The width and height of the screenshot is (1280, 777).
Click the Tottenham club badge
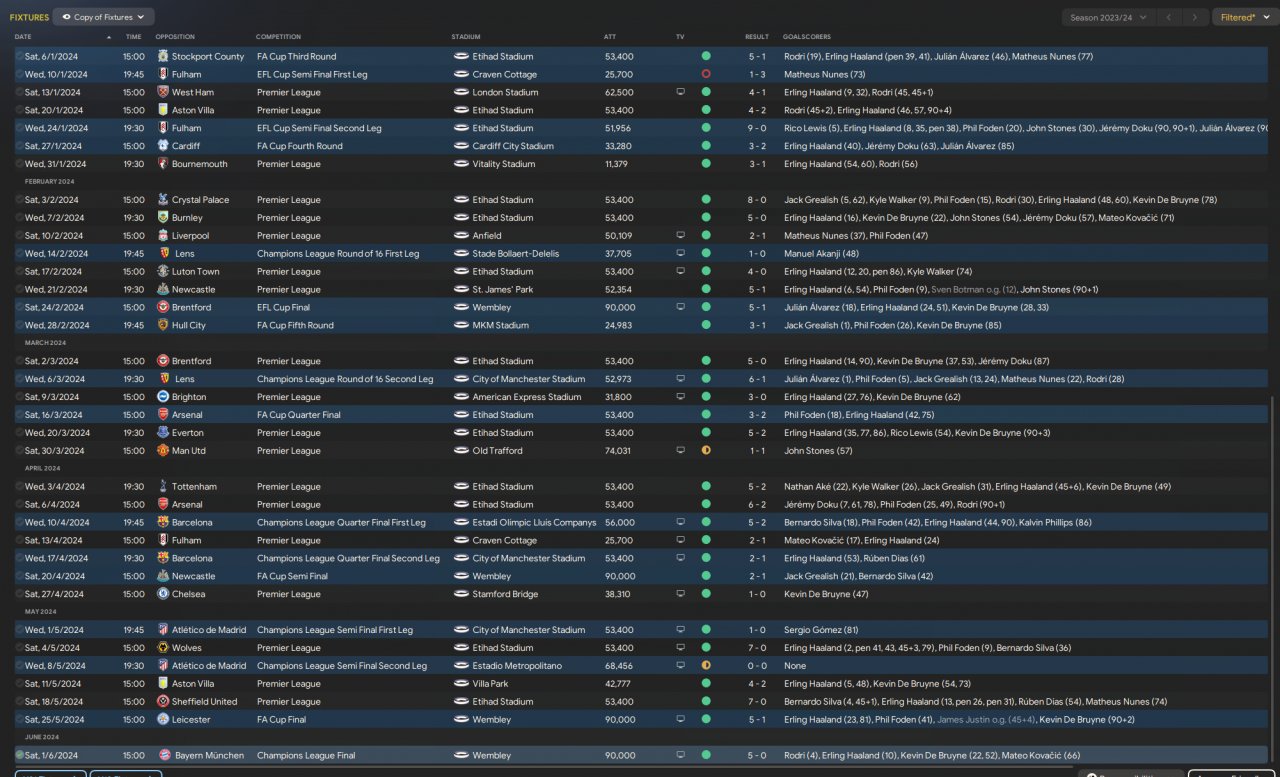[163, 487]
